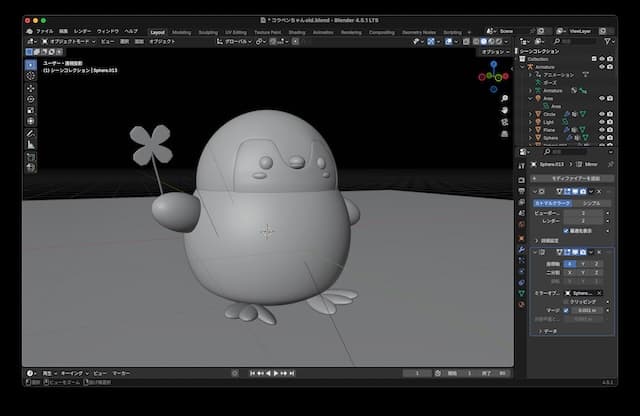Viewport: 640px width, 416px height.
Task: Expand the 詳細設定 section in Subdivision modifier
Action: [x=547, y=241]
